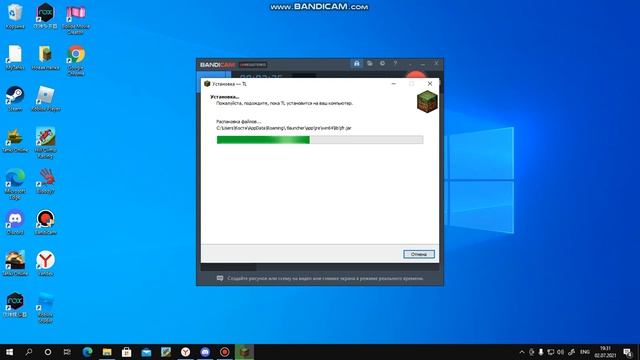The width and height of the screenshot is (640, 360).
Task: Open the Yandex browser taskbar icon
Action: [185, 352]
